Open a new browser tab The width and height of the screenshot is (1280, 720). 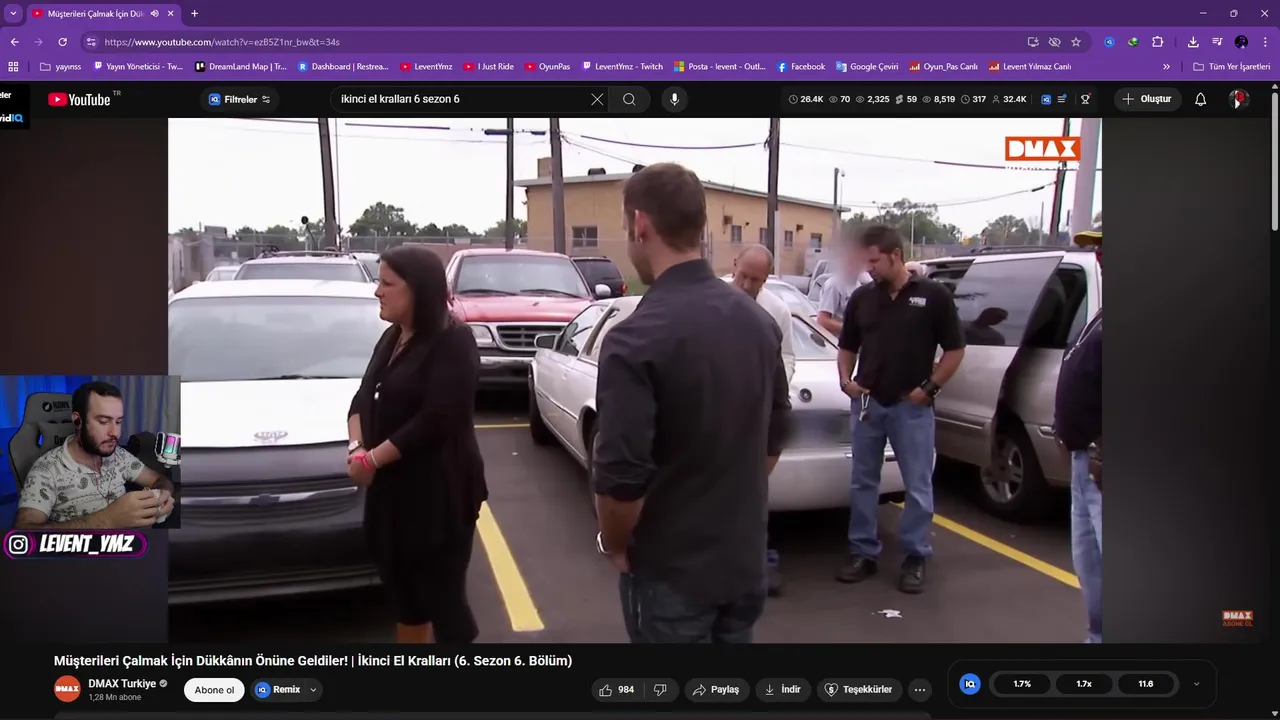point(194,13)
